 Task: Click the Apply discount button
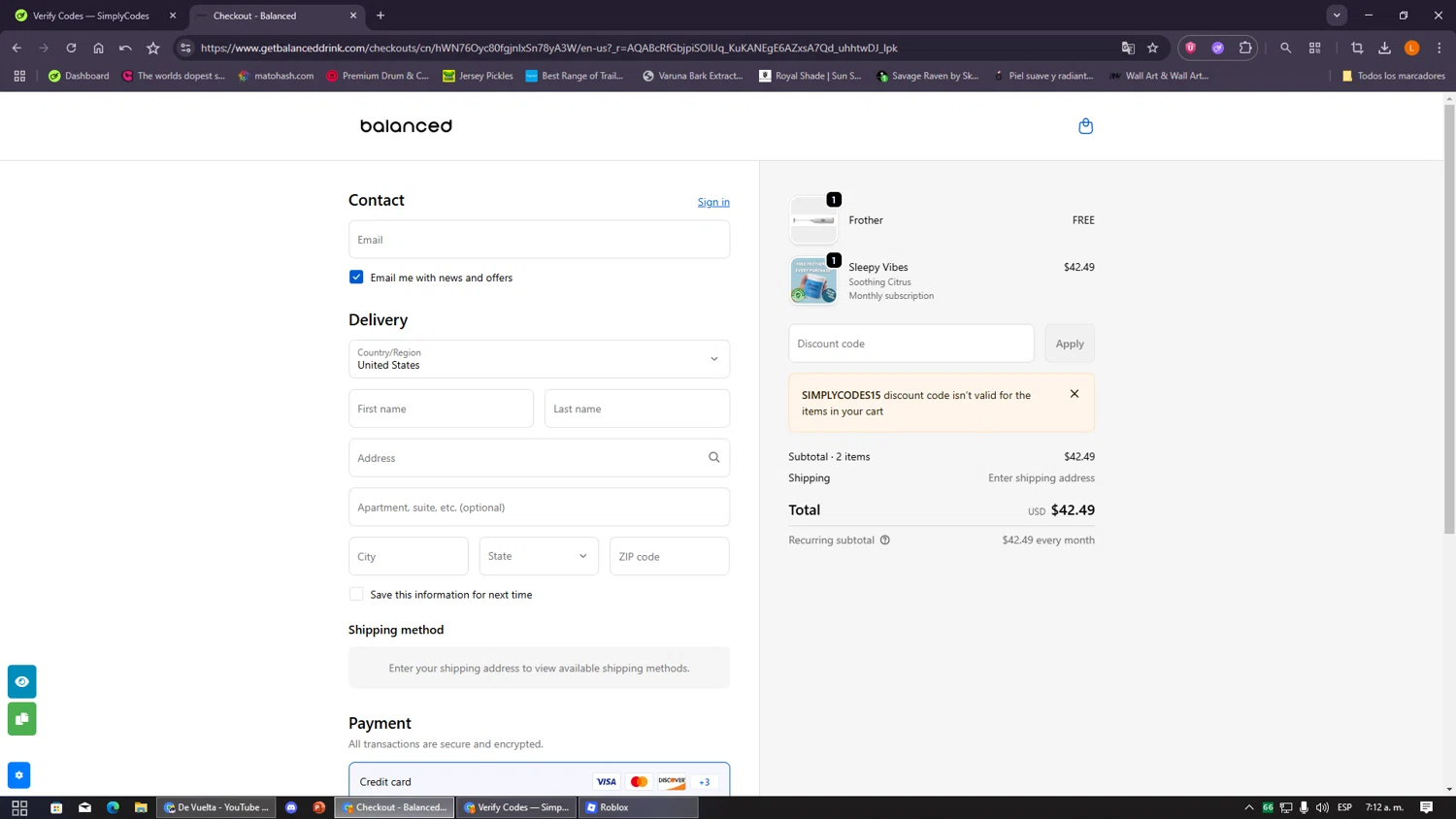tap(1070, 344)
